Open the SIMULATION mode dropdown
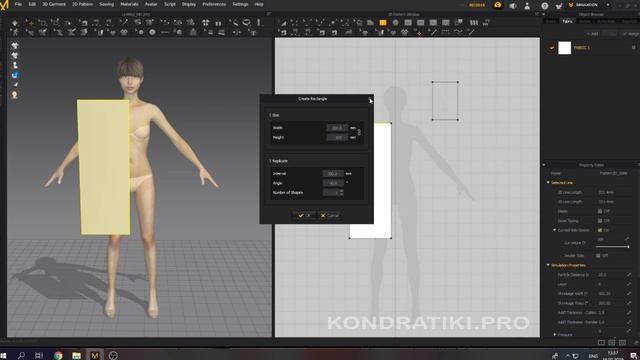The image size is (640, 360). pos(608,5)
